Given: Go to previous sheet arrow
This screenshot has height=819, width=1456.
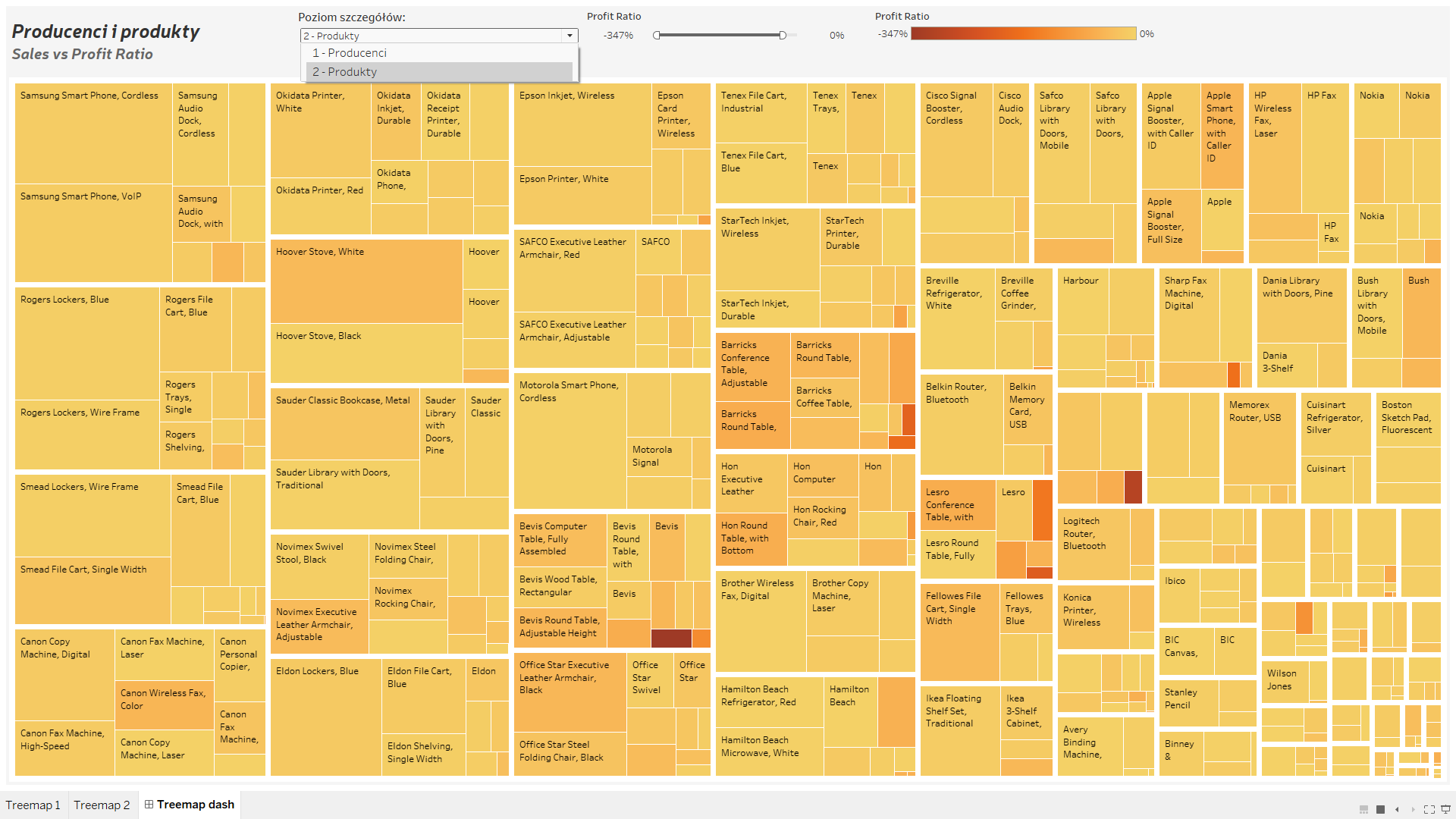Looking at the screenshot, I should click(1397, 809).
